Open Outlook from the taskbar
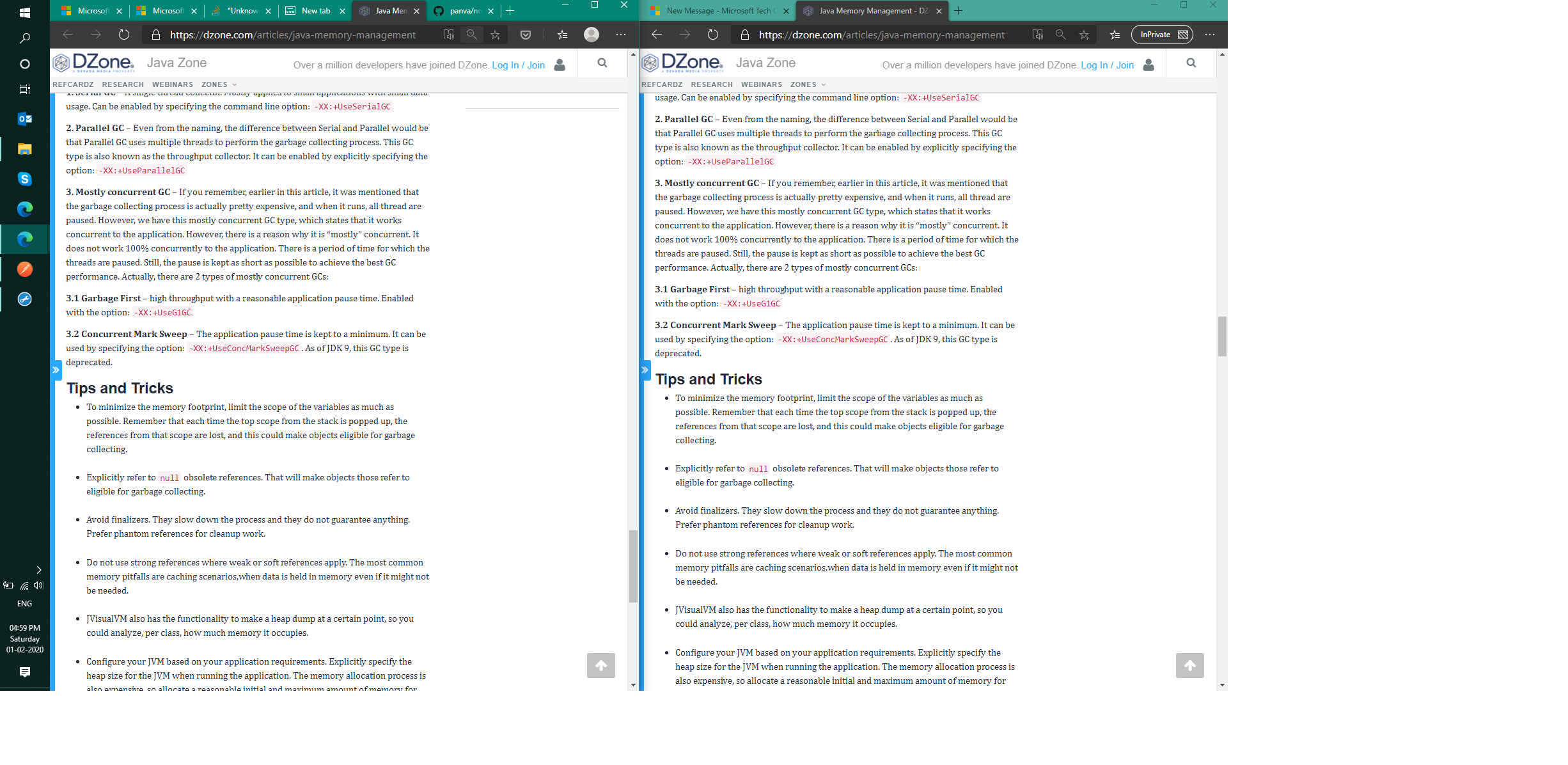 25,118
